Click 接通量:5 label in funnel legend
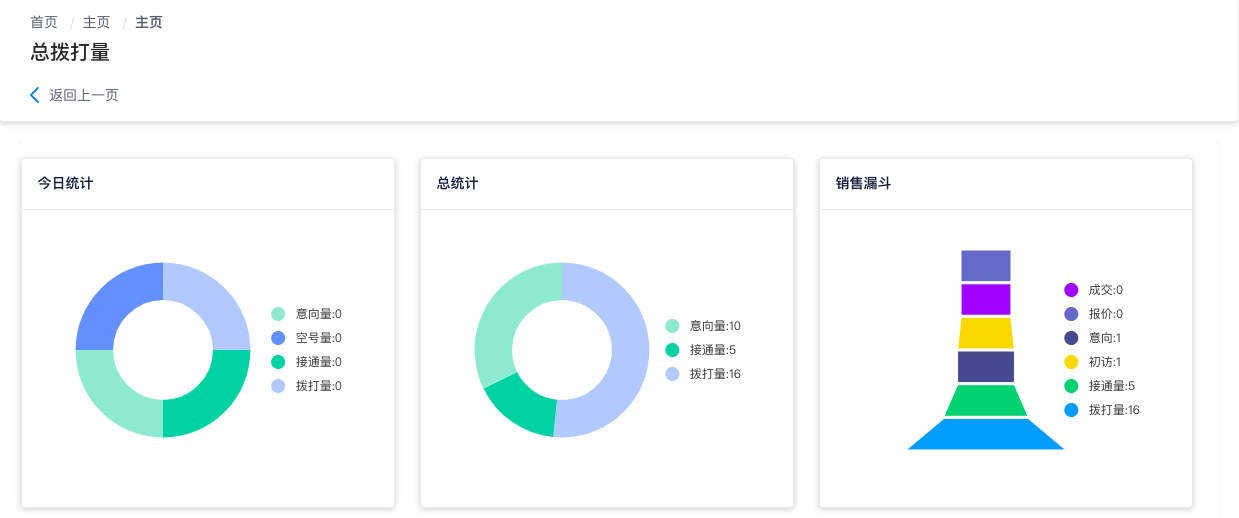The width and height of the screenshot is (1239, 518). click(x=1112, y=386)
